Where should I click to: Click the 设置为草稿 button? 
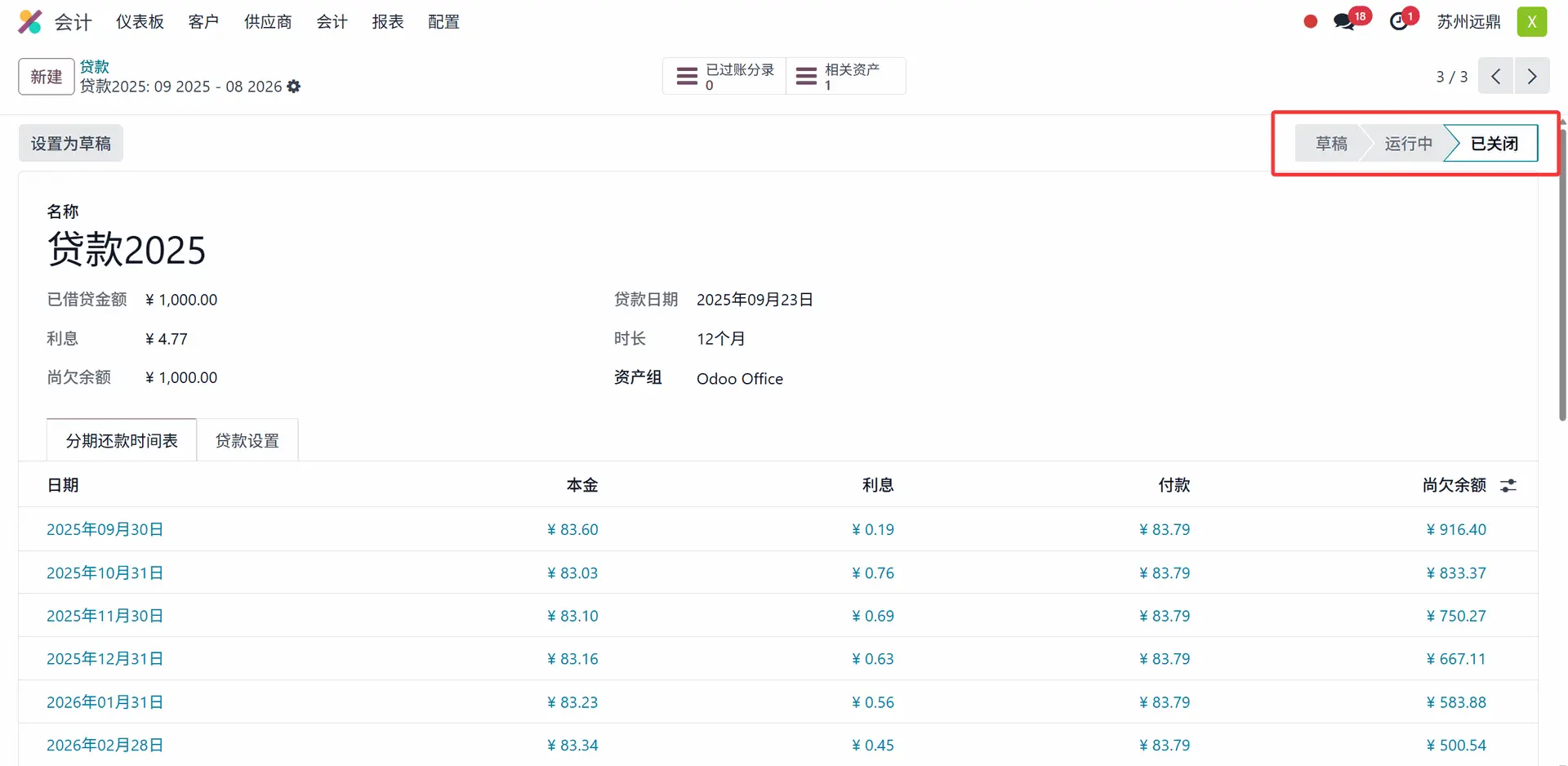71,144
